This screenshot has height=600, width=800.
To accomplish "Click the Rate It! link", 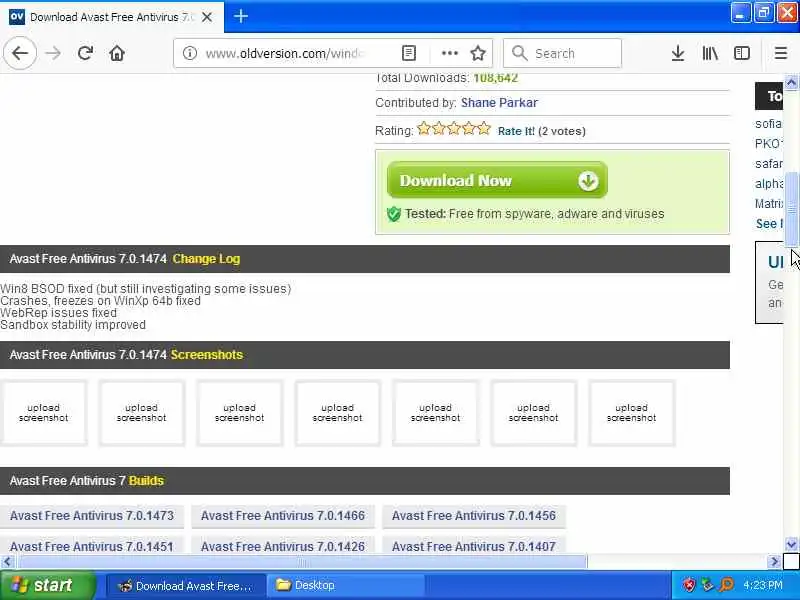I will pyautogui.click(x=516, y=131).
